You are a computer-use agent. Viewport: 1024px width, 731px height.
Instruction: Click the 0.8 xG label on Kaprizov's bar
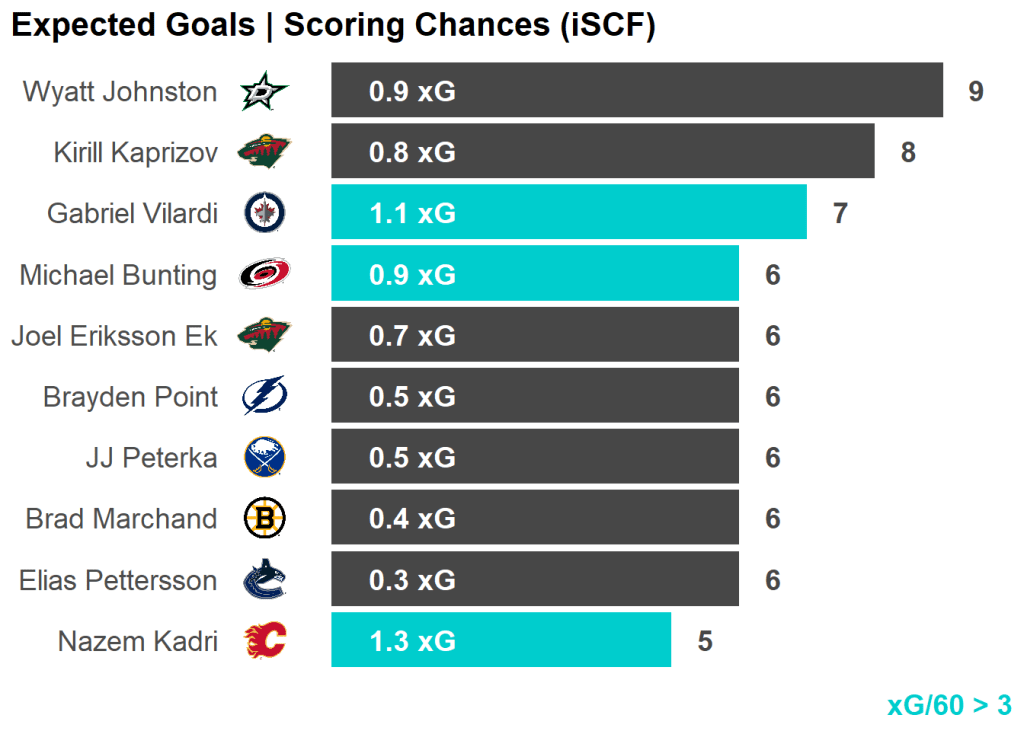[x=412, y=152]
